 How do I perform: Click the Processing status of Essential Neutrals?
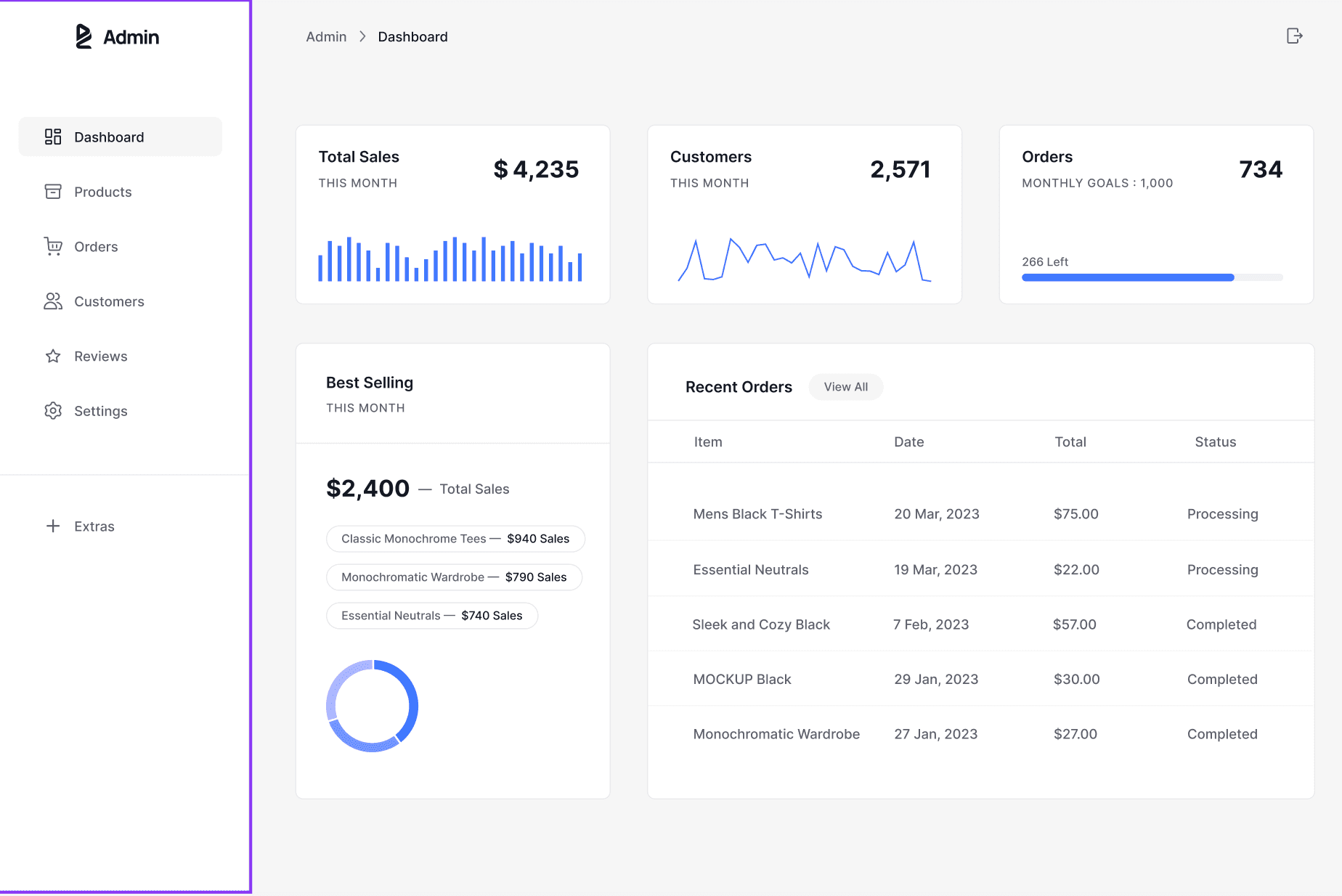[x=1222, y=569]
